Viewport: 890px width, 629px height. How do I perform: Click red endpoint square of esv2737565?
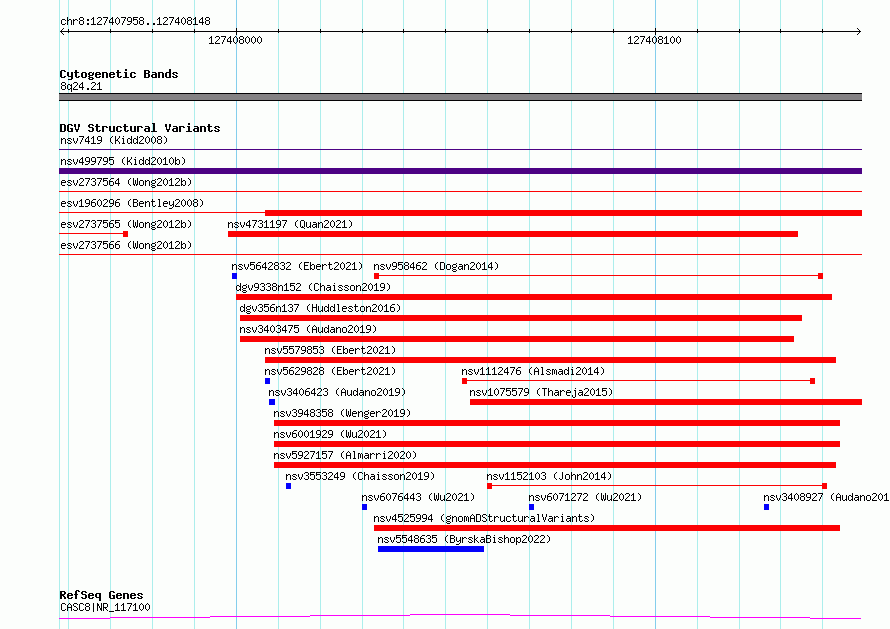[x=125, y=234]
